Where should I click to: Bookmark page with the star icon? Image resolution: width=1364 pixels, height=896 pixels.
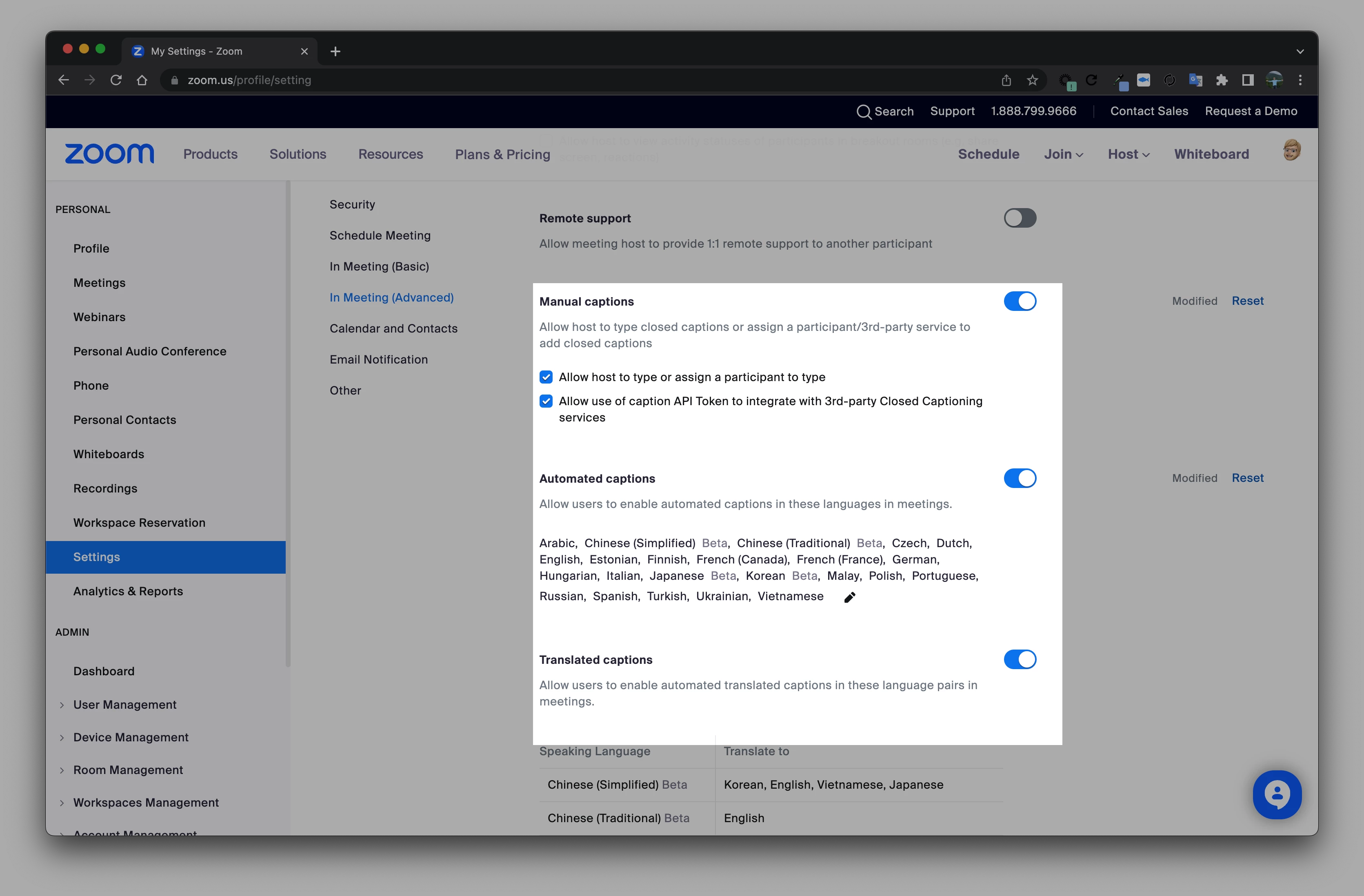point(1032,80)
